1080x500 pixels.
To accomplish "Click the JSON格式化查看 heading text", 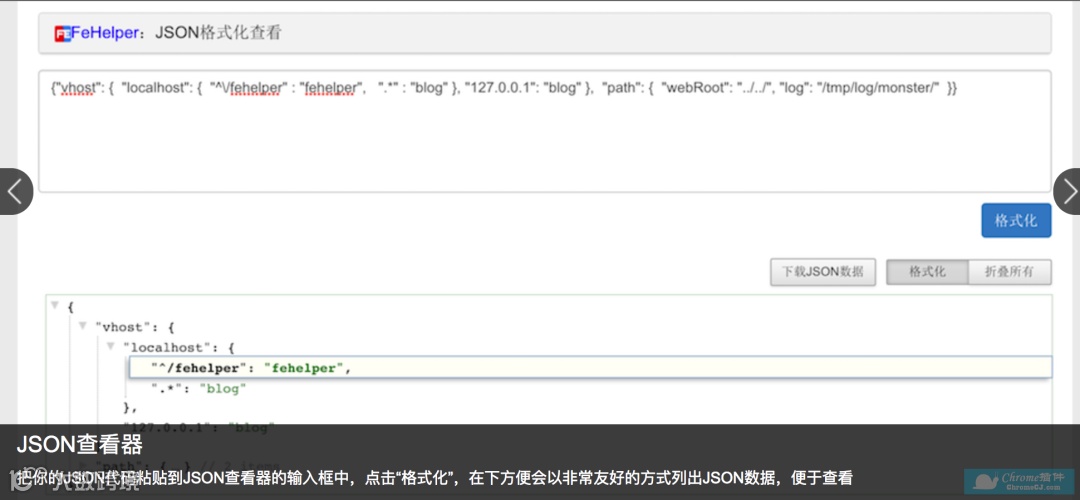I will tap(218, 32).
